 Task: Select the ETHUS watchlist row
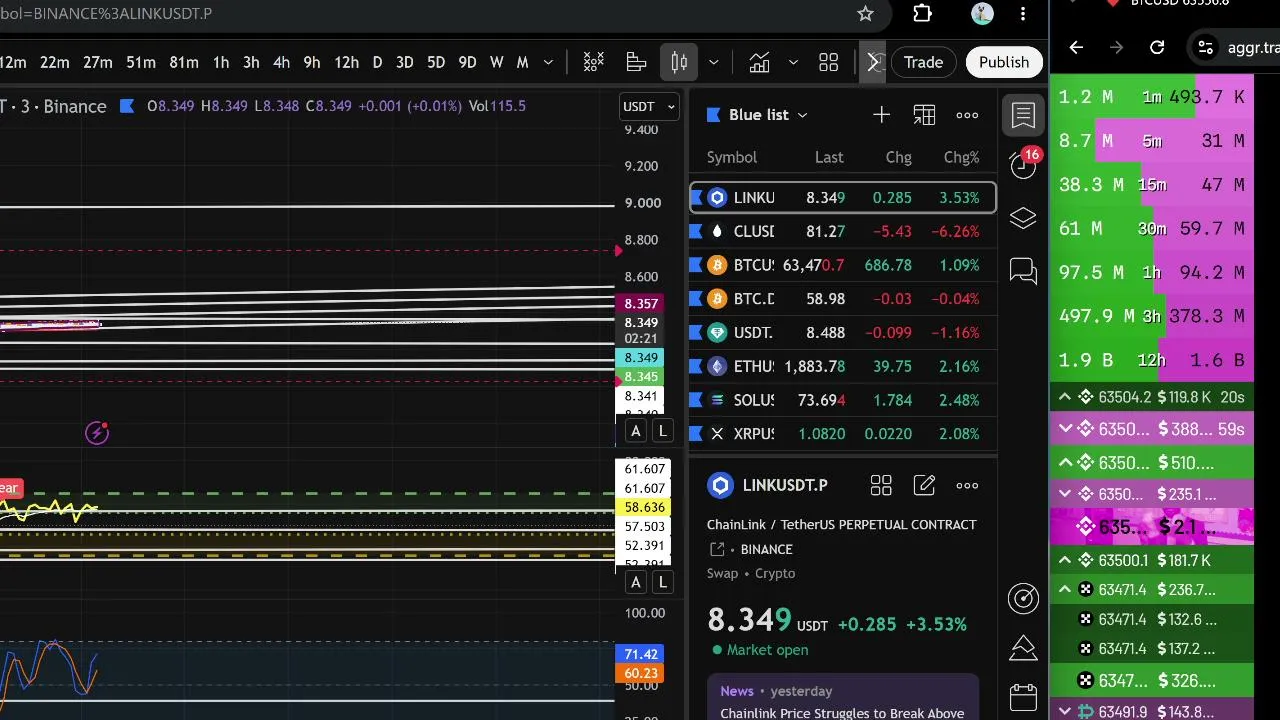[843, 367]
